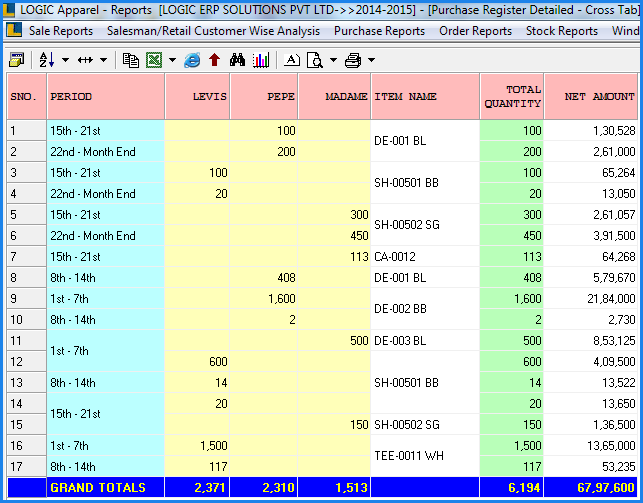
Task: Select total quantity 408 cell
Action: [x=512, y=278]
